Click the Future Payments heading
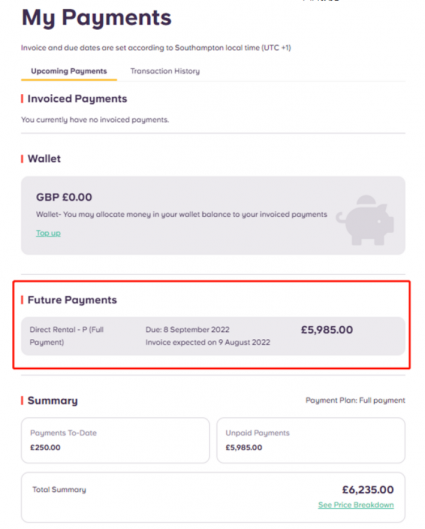Screen dimensions: 425x529 pyautogui.click(x=72, y=300)
